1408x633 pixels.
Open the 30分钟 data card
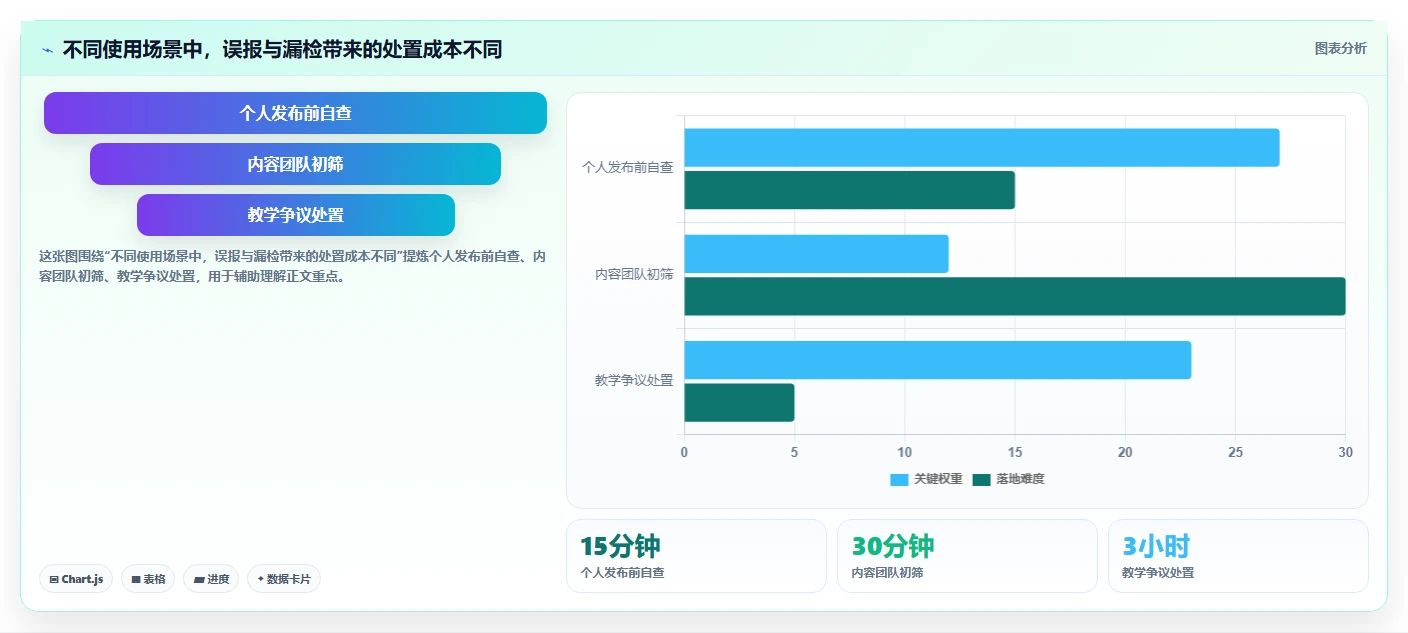point(967,556)
